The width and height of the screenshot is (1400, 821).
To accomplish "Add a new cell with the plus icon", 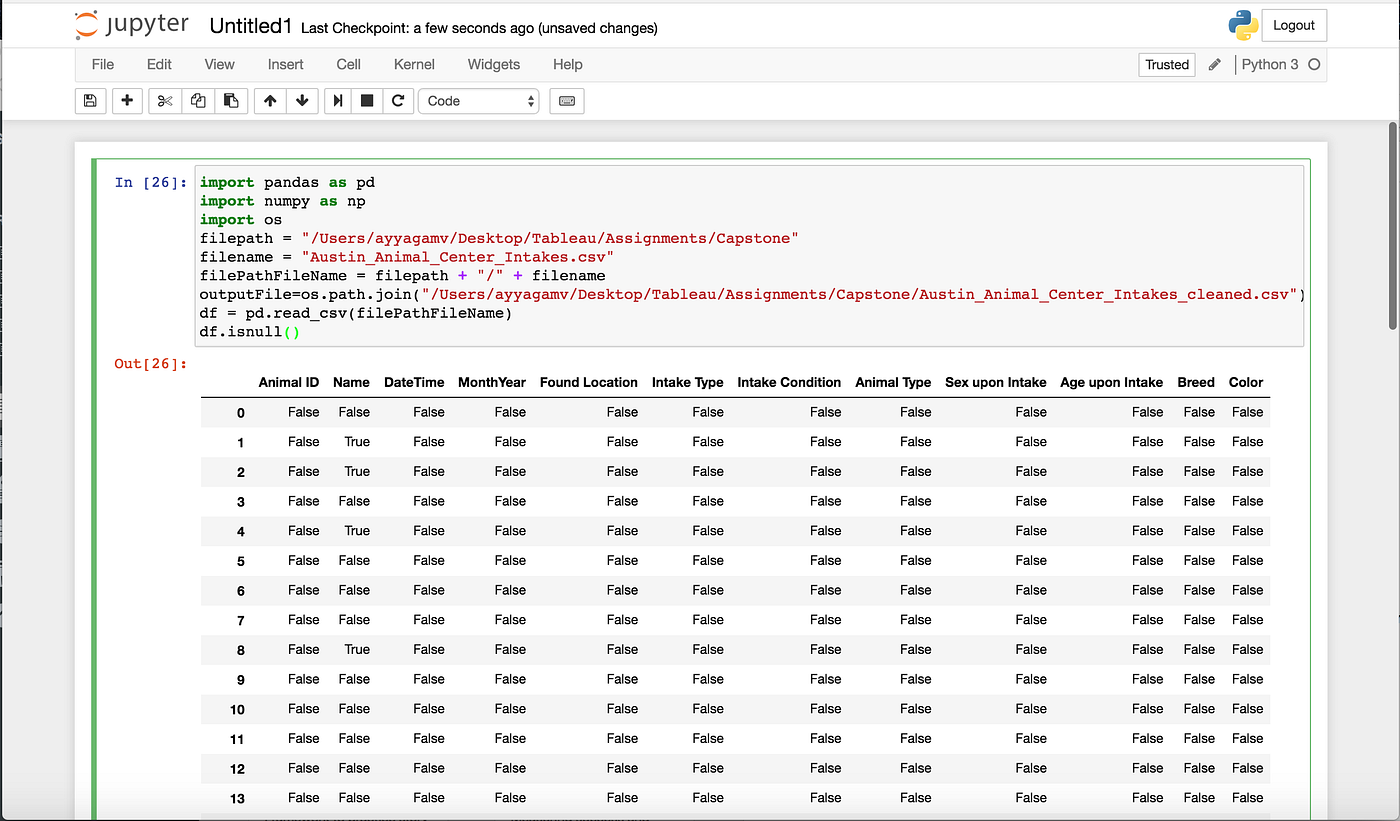I will click(127, 100).
